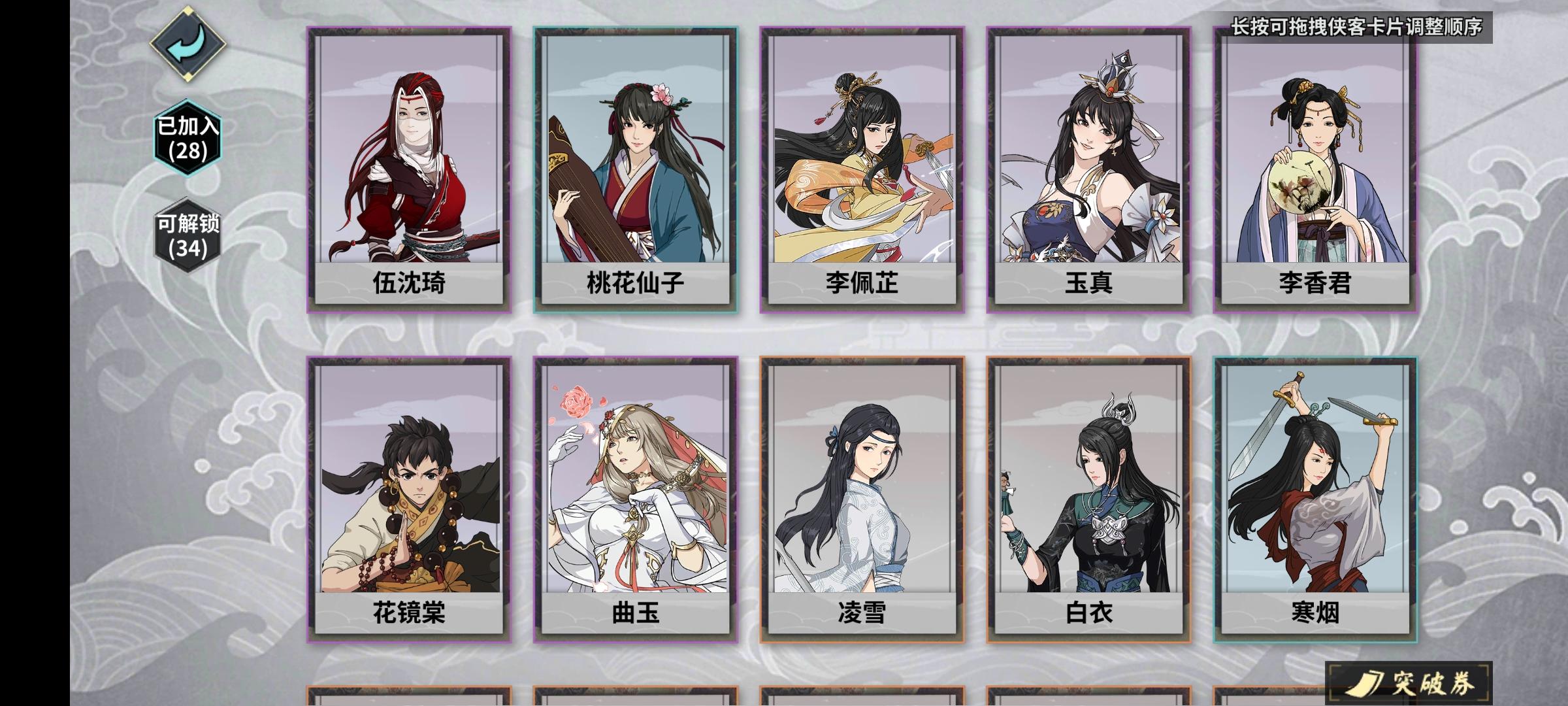Screen dimensions: 1568x706
Task: Click the 长按可拖拽侠客卡片调整顺序 hint text
Action: click(x=1357, y=27)
